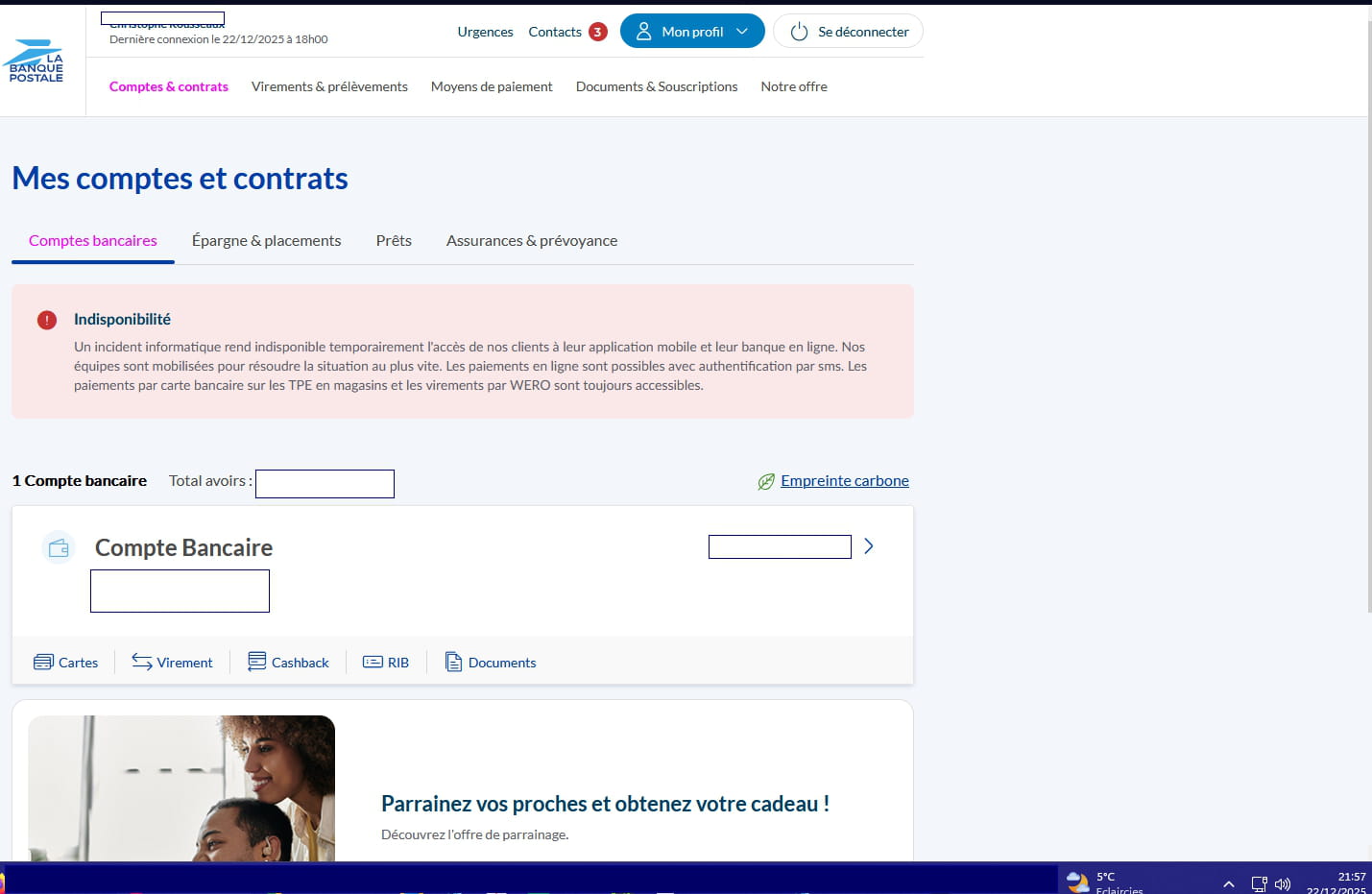Open Cartes for the bank account
This screenshot has height=894, width=1372.
click(65, 663)
